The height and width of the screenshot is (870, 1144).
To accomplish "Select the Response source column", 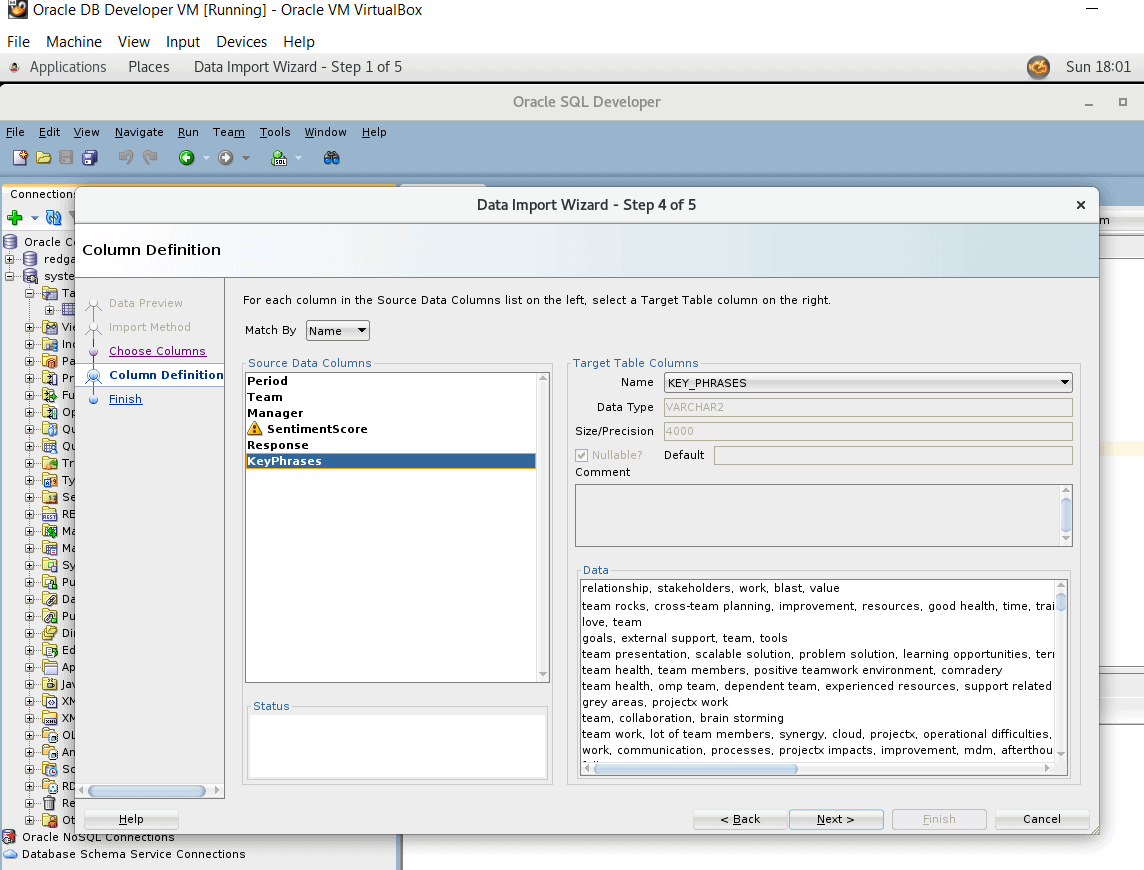I will click(x=391, y=445).
